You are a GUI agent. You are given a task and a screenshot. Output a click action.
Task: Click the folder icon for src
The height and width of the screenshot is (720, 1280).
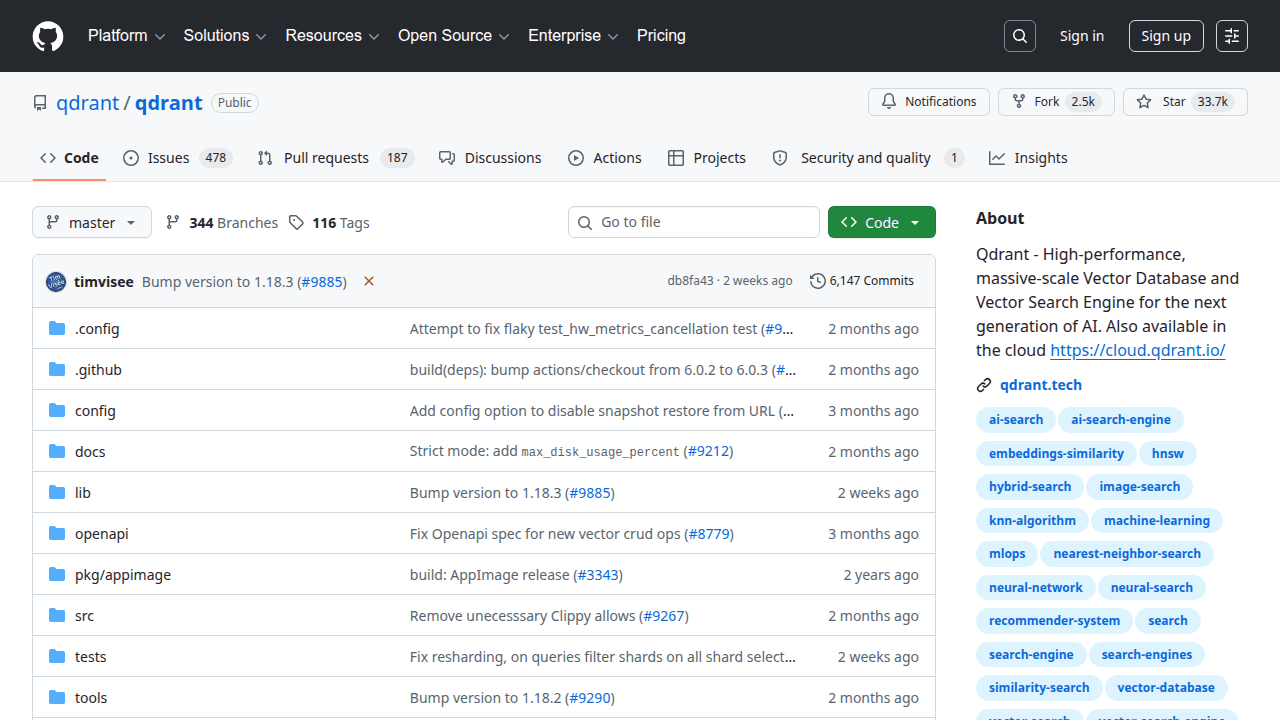coord(57,616)
